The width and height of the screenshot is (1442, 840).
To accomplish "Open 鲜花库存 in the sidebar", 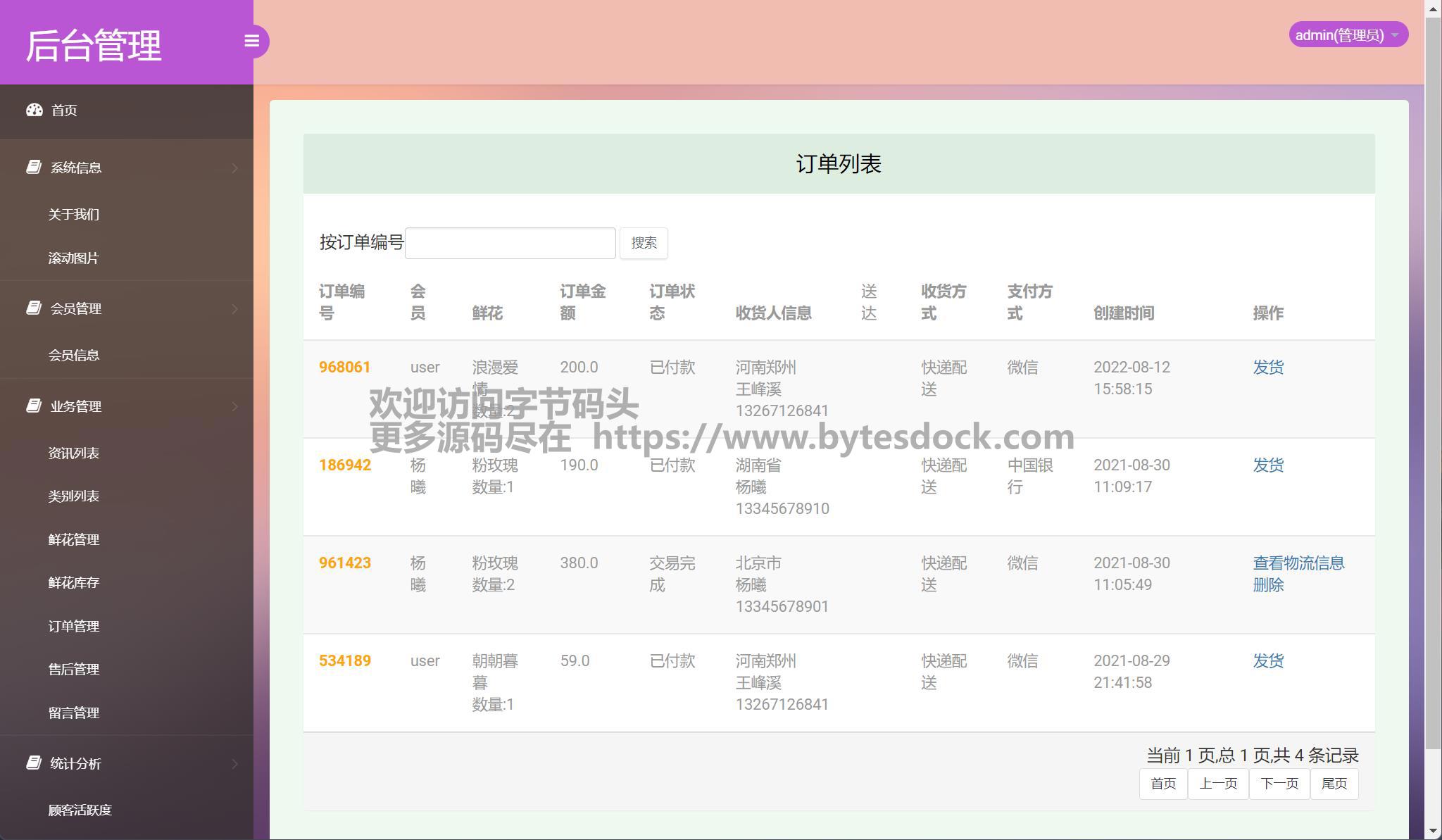I will (x=74, y=582).
